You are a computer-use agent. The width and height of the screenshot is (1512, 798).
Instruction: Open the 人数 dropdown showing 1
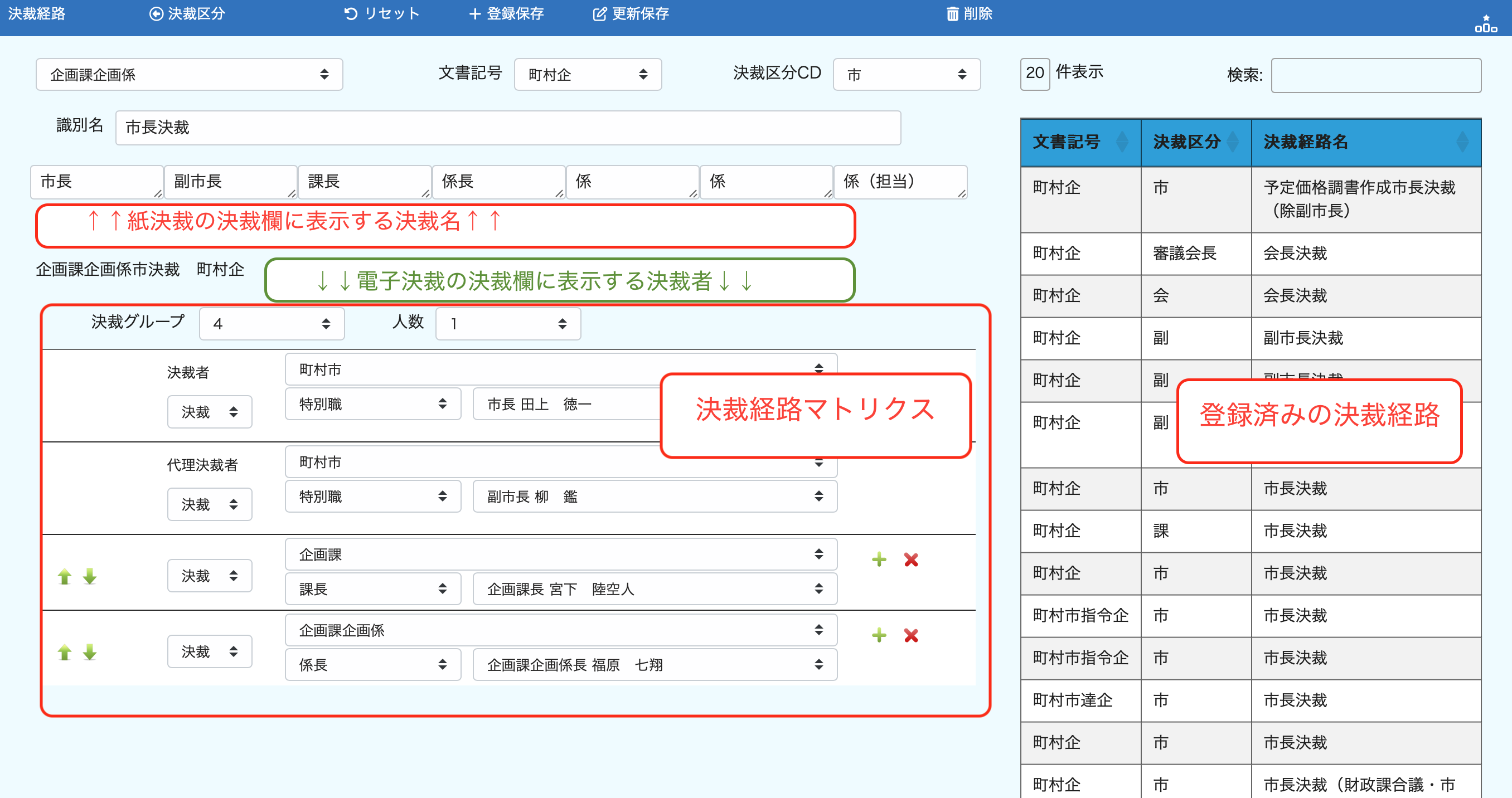pyautogui.click(x=508, y=323)
